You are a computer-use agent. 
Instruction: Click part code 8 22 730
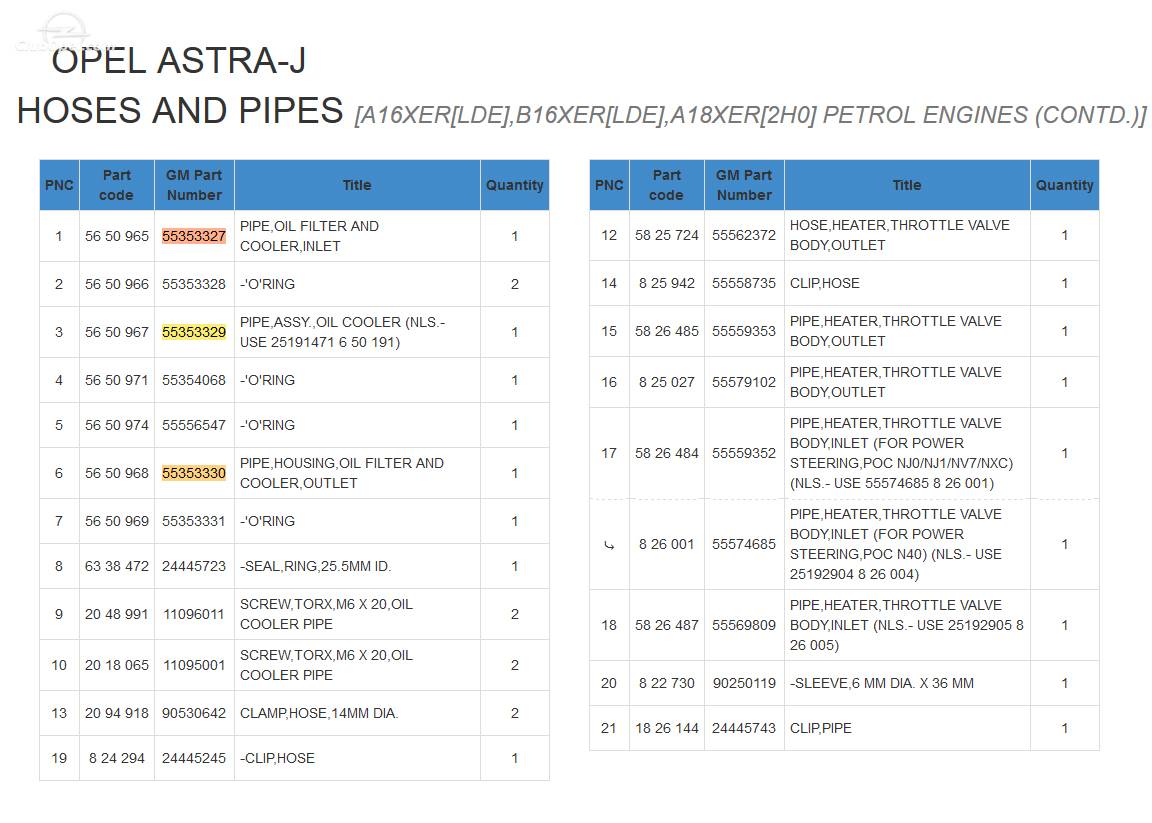click(x=667, y=683)
